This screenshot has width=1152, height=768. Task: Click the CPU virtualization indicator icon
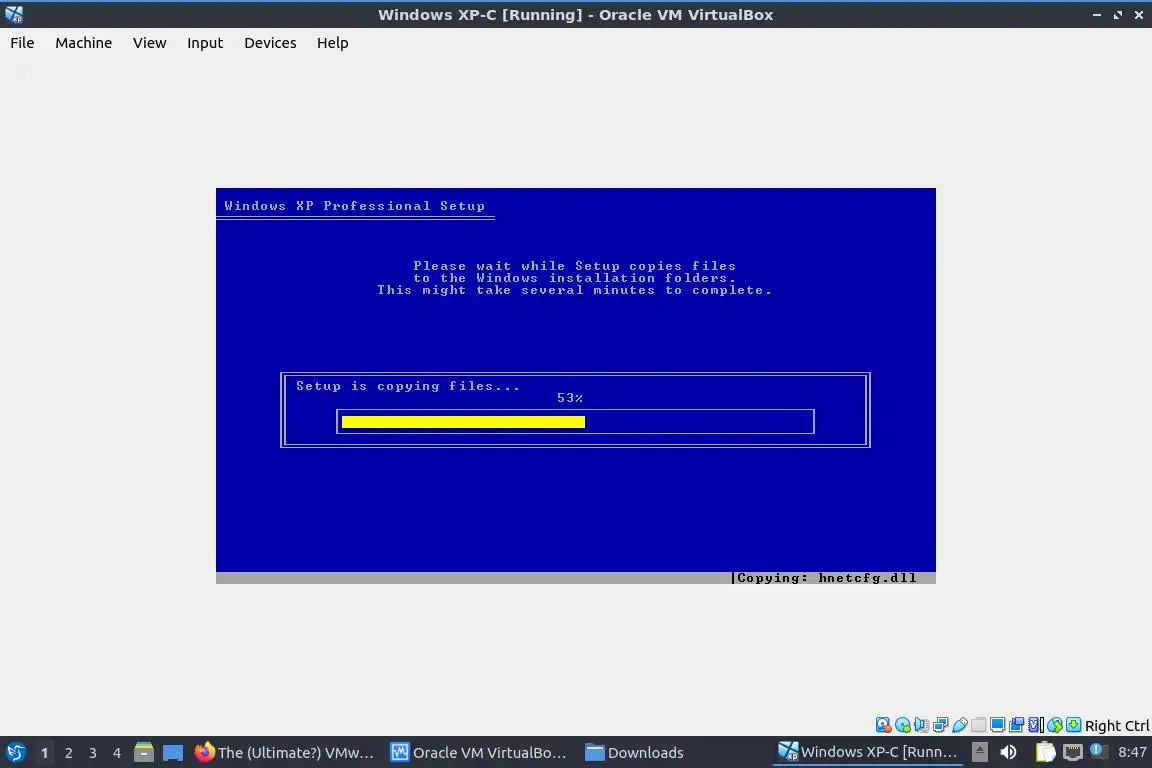click(x=1036, y=725)
